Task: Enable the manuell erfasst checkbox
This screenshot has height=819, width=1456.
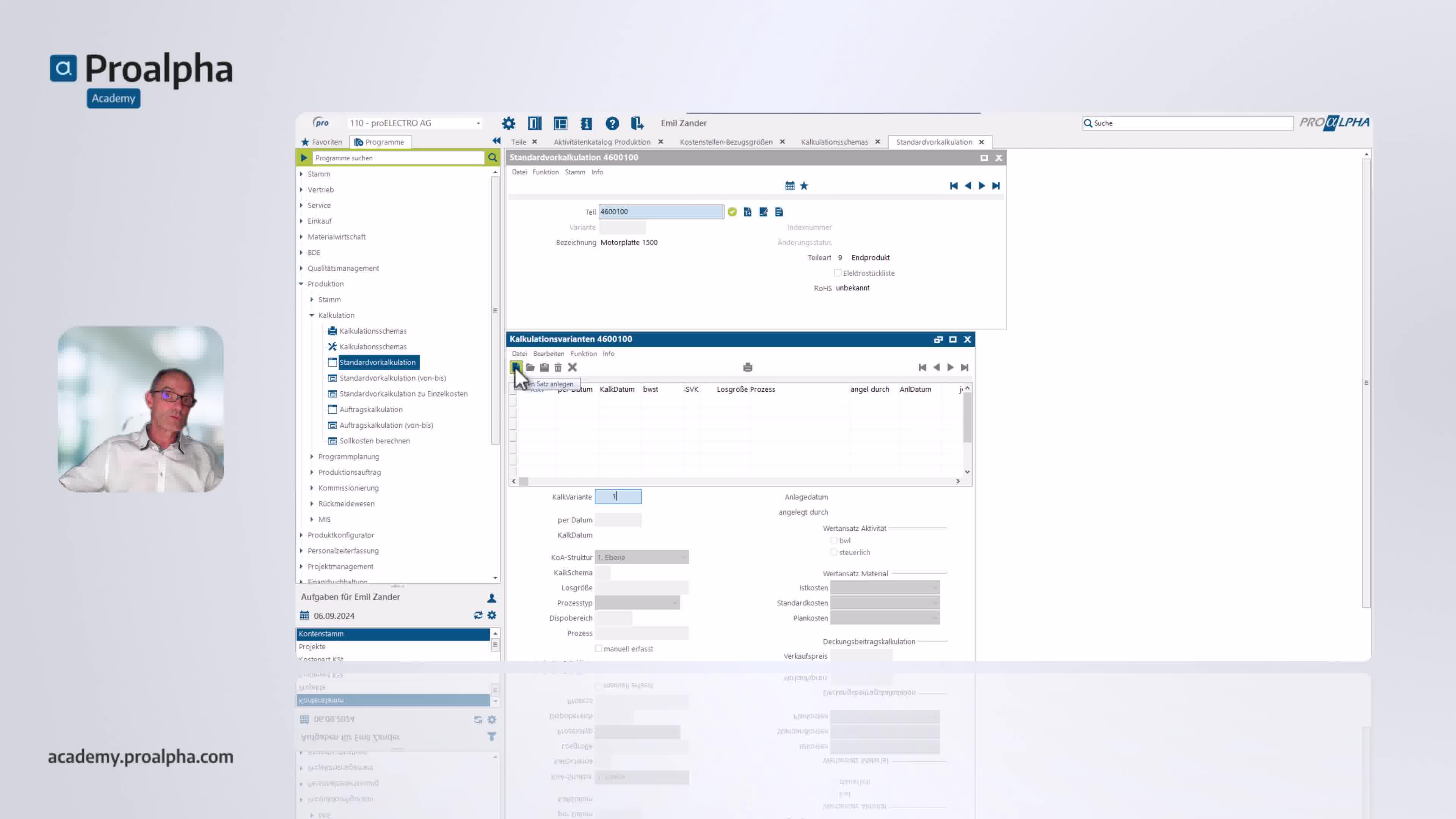Action: pyautogui.click(x=599, y=648)
